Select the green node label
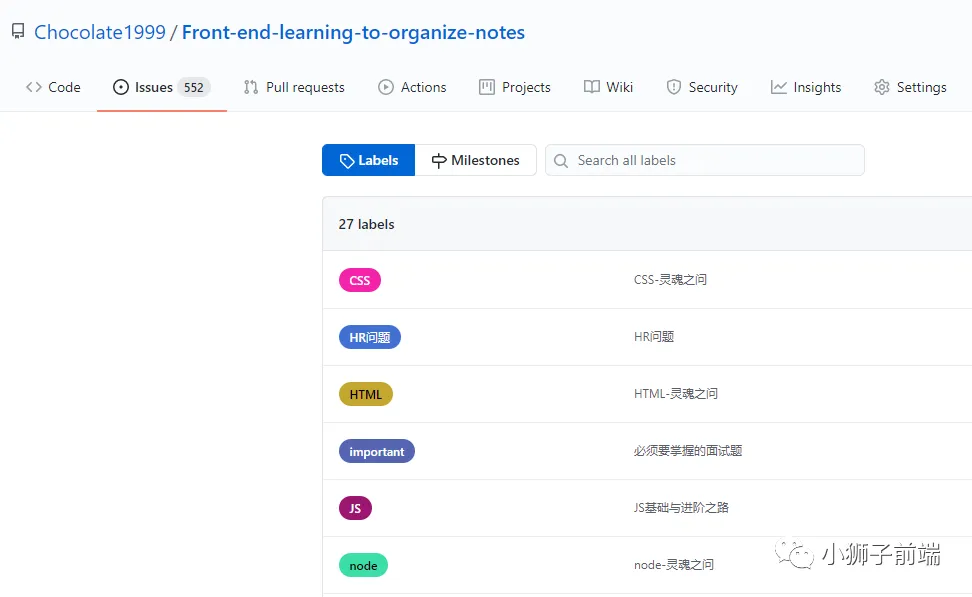This screenshot has height=597, width=972. (363, 565)
